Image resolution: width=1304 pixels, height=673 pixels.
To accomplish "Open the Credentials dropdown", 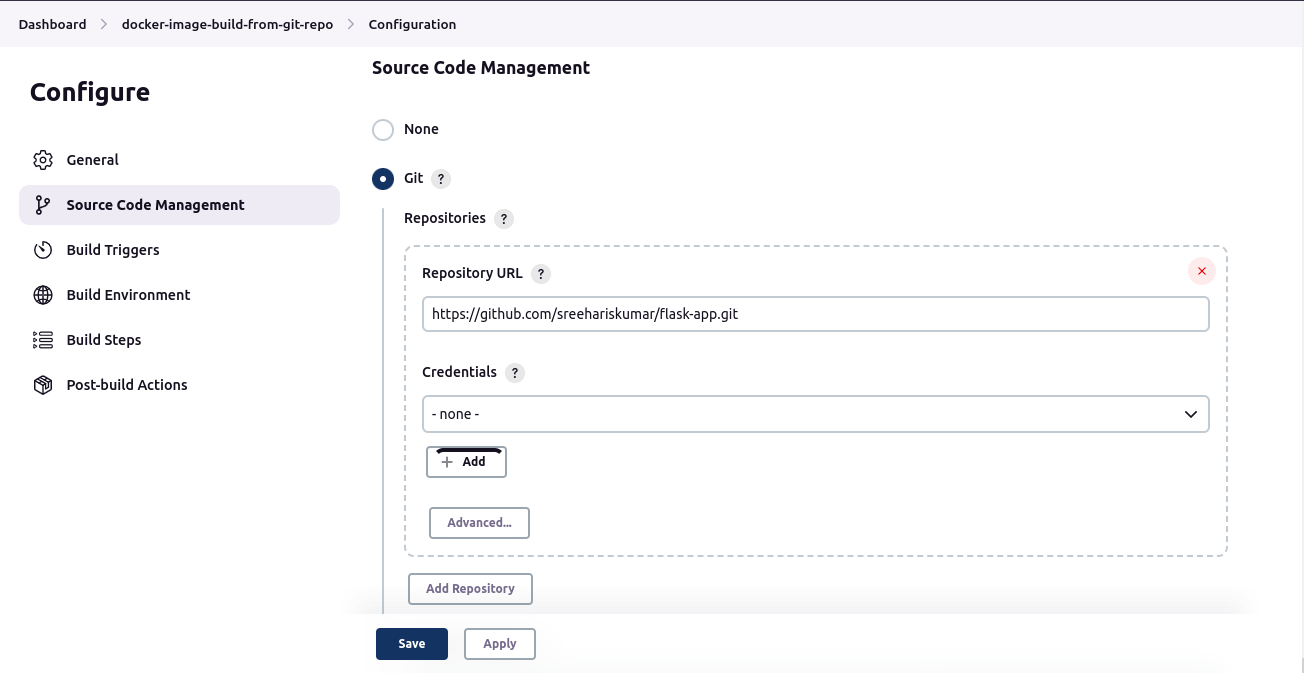I will coord(815,413).
